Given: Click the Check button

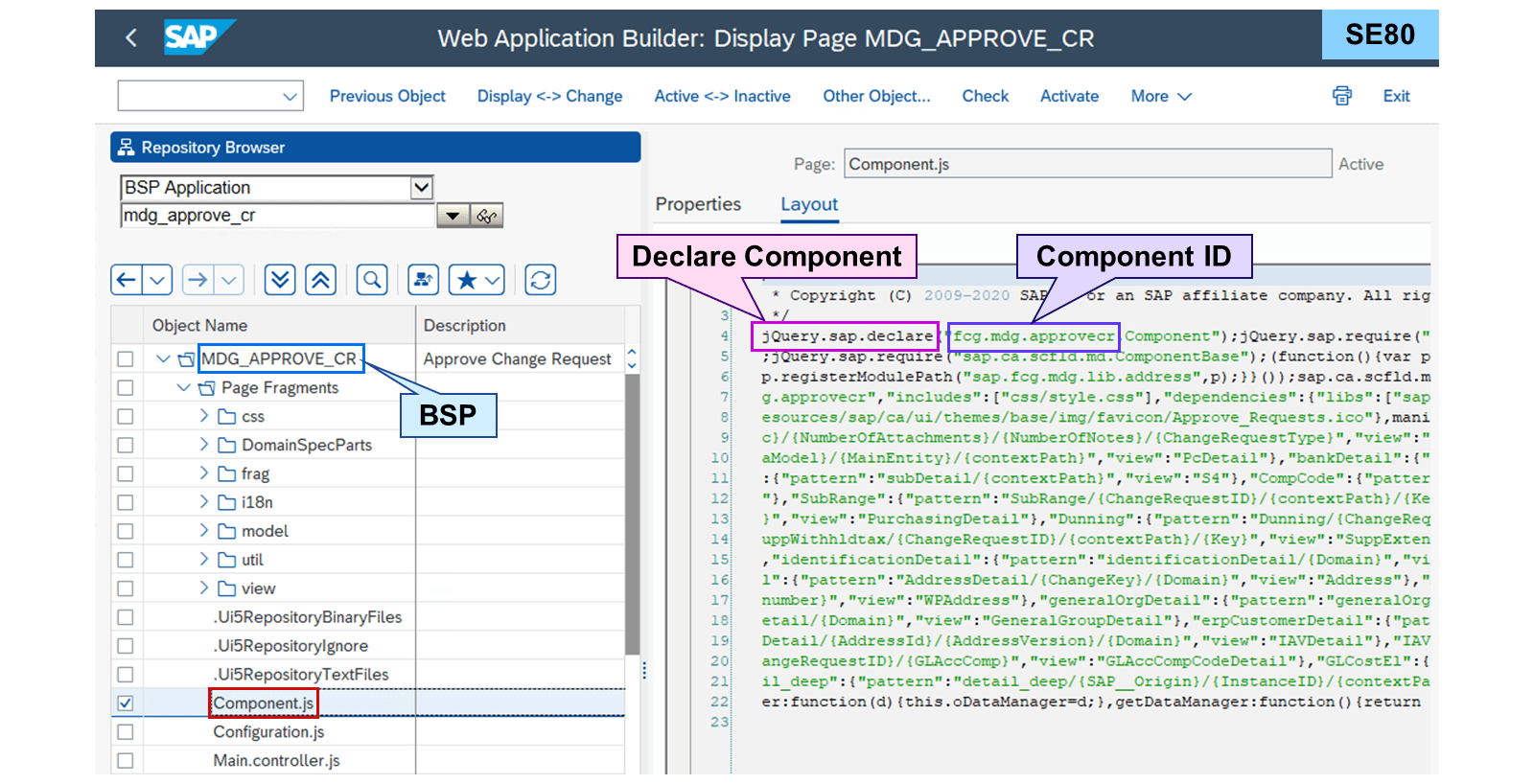Looking at the screenshot, I should [986, 96].
